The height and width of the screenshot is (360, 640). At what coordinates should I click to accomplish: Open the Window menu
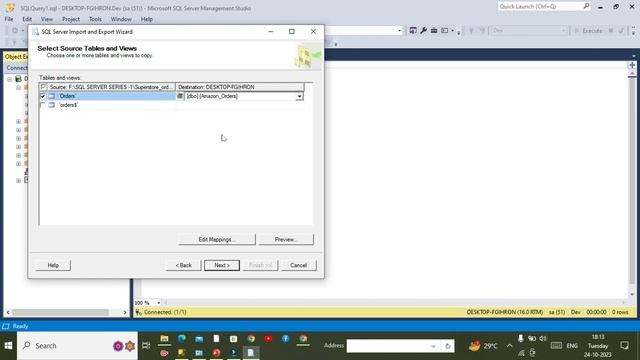click(121, 19)
